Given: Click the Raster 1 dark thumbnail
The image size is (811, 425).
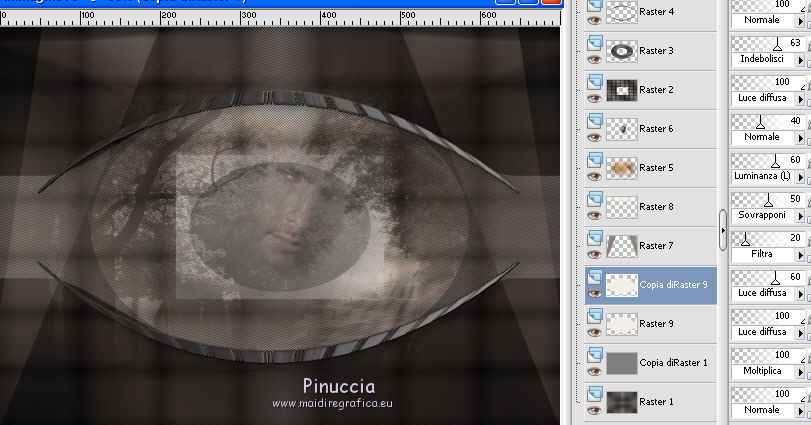Looking at the screenshot, I should point(622,403).
